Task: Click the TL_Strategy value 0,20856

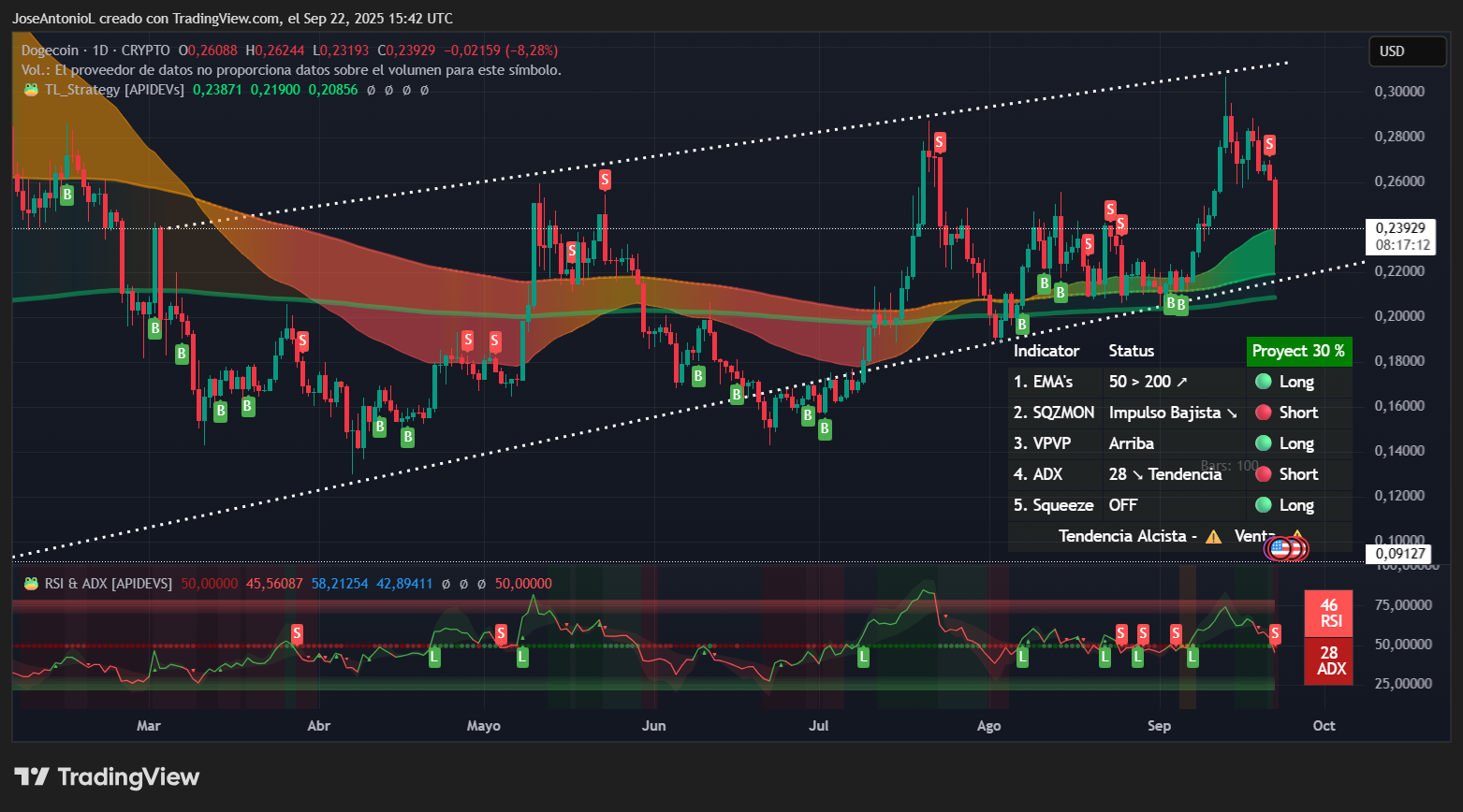Action: click(x=333, y=90)
